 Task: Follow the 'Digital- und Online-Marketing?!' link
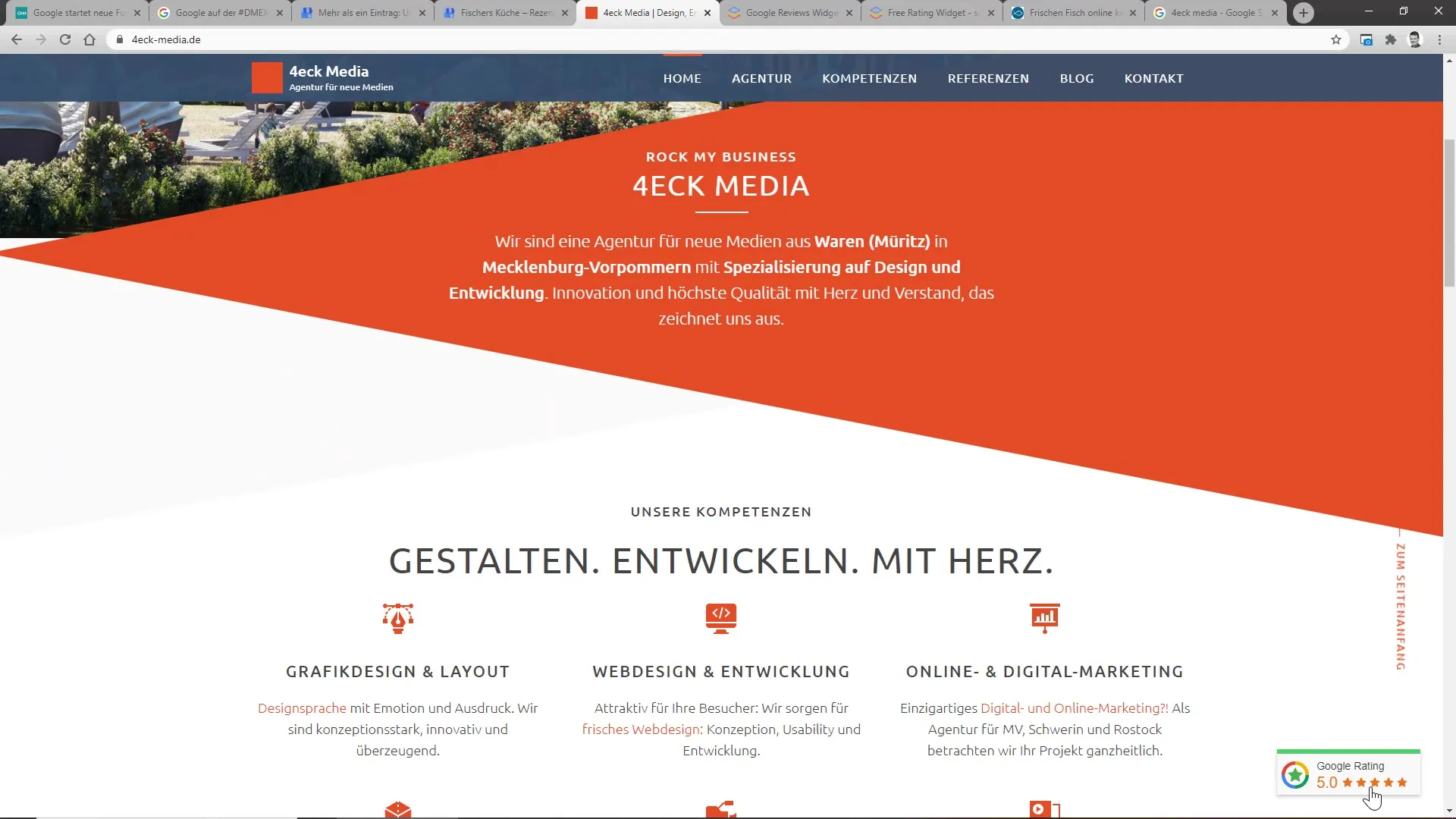pyautogui.click(x=1074, y=708)
